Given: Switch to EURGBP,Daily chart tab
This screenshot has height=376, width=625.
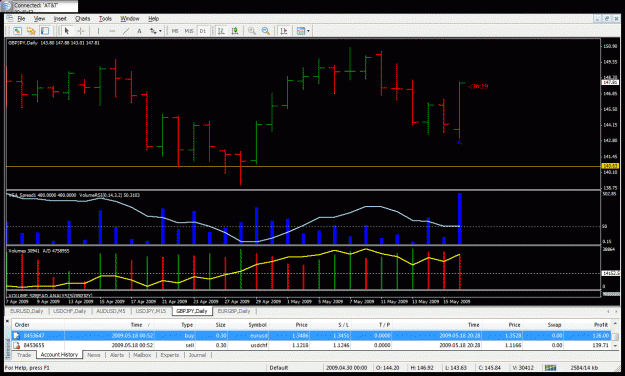Looking at the screenshot, I should (234, 311).
